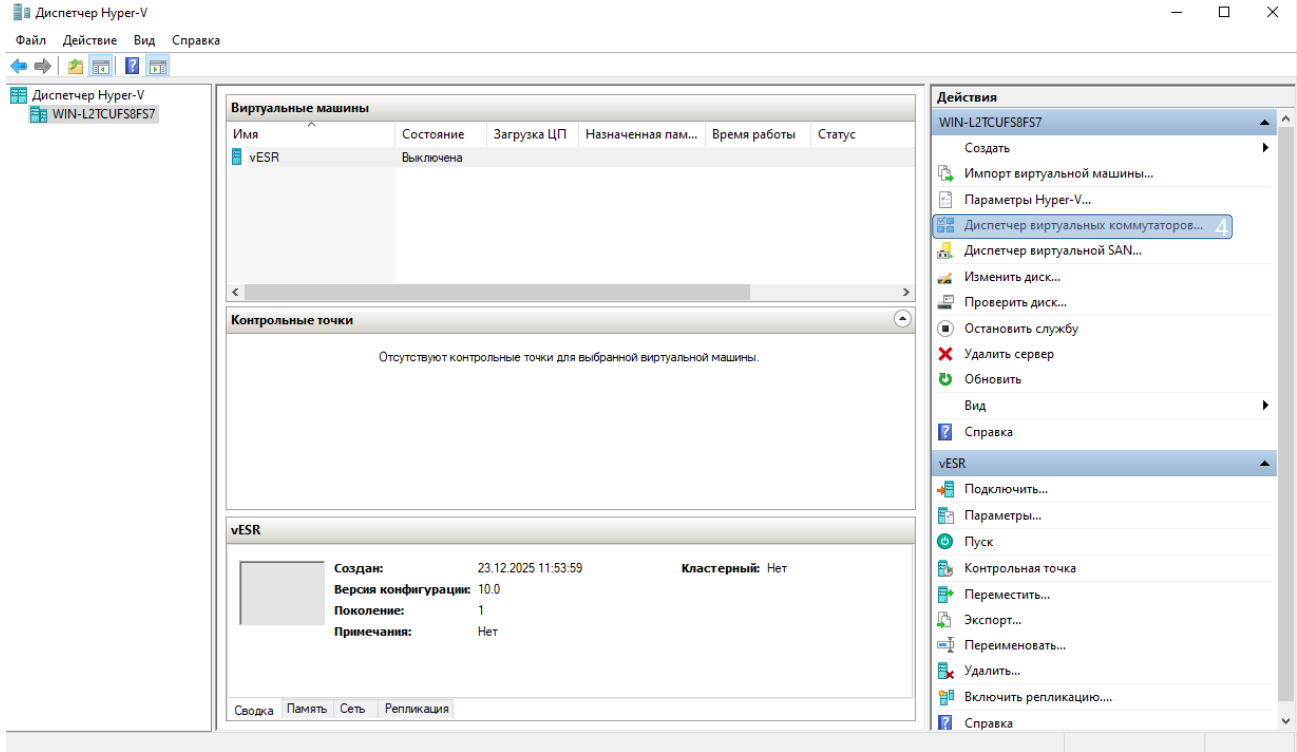This screenshot has height=752, width=1297.
Task: Go forward with the toolbar right arrow
Action: pos(42,67)
